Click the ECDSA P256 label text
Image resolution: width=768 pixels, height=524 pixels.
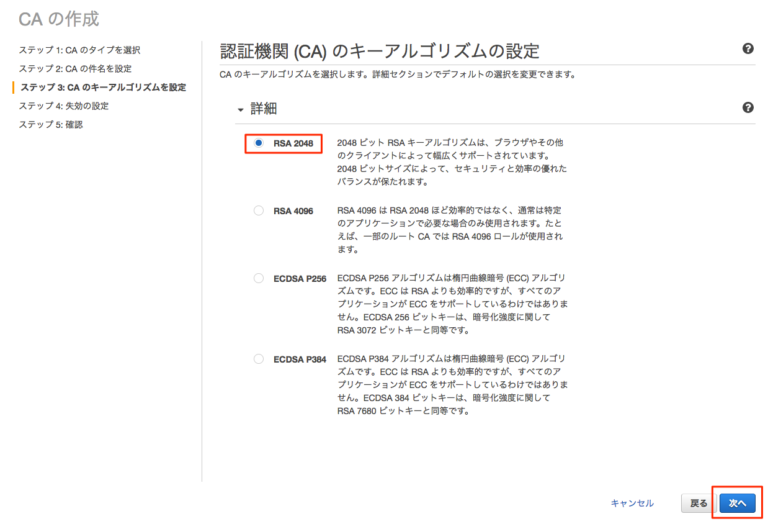pyautogui.click(x=299, y=278)
